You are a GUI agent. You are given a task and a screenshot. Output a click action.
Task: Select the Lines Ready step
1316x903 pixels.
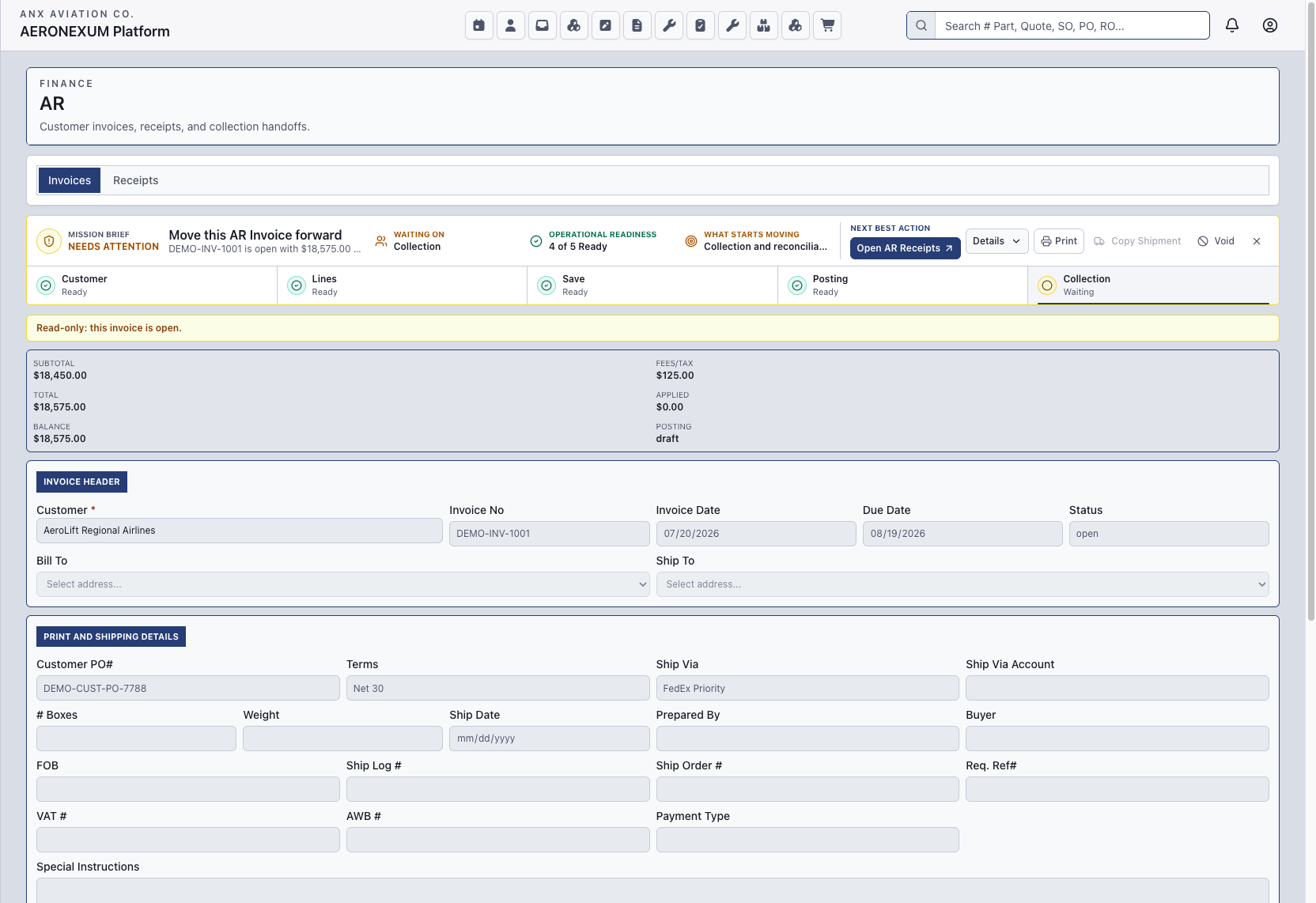click(402, 285)
